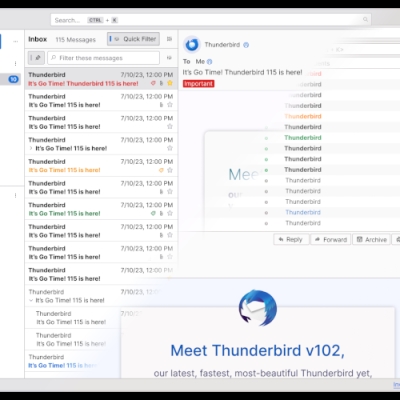The image size is (400, 400).
Task: Click the attachment icon on the green subject message
Action: coord(161,213)
